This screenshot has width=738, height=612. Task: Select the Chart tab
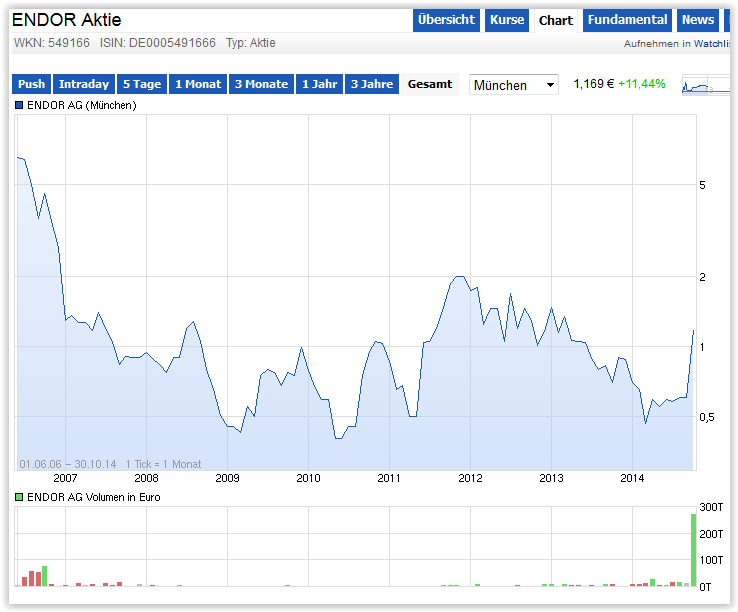click(x=555, y=20)
